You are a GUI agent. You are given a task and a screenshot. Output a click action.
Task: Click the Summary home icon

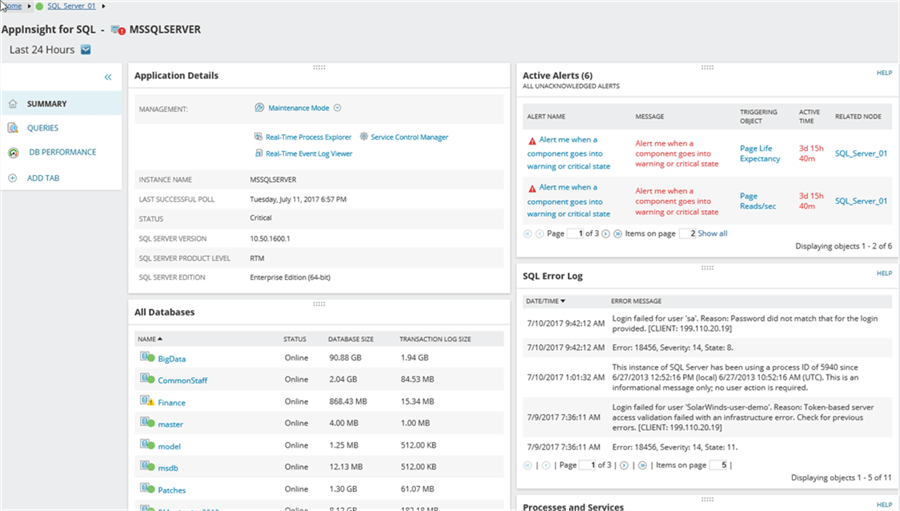pyautogui.click(x=13, y=104)
